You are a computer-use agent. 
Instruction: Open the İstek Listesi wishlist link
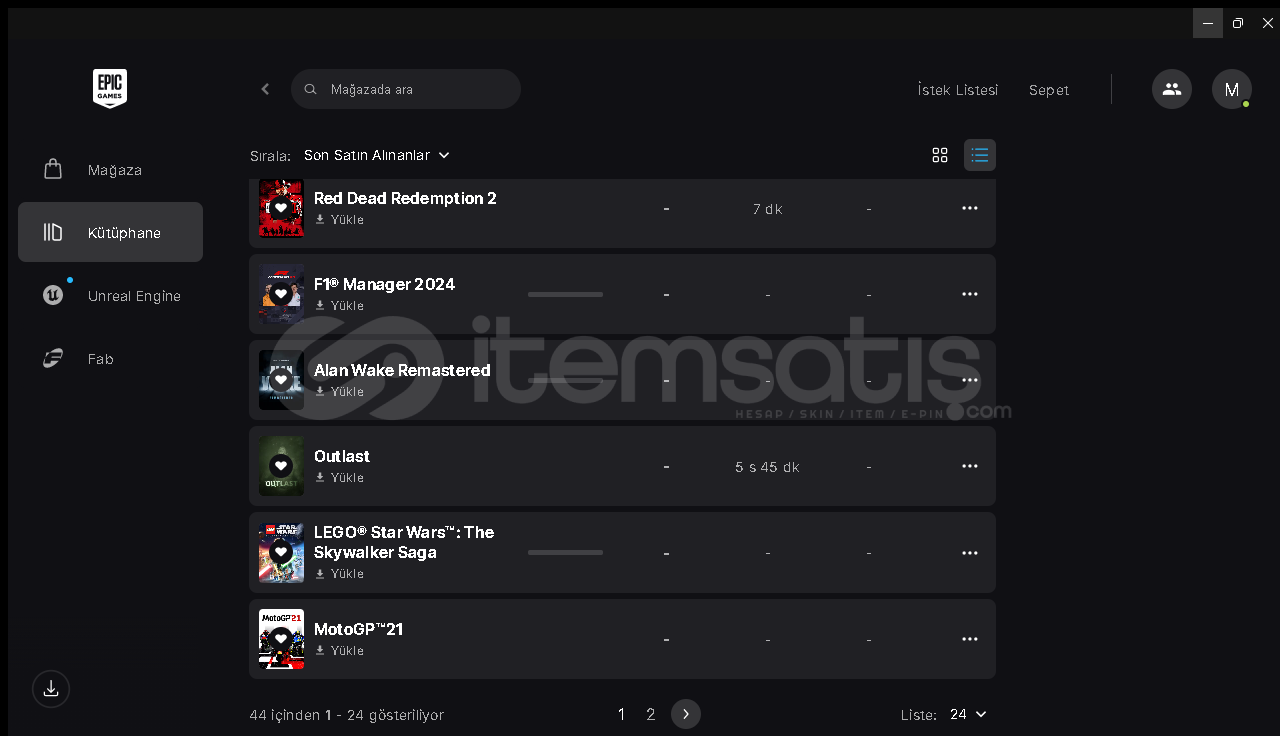tap(957, 90)
